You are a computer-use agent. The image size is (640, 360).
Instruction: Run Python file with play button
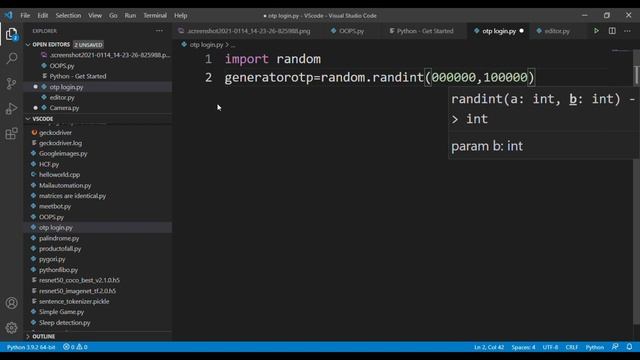click(x=596, y=31)
